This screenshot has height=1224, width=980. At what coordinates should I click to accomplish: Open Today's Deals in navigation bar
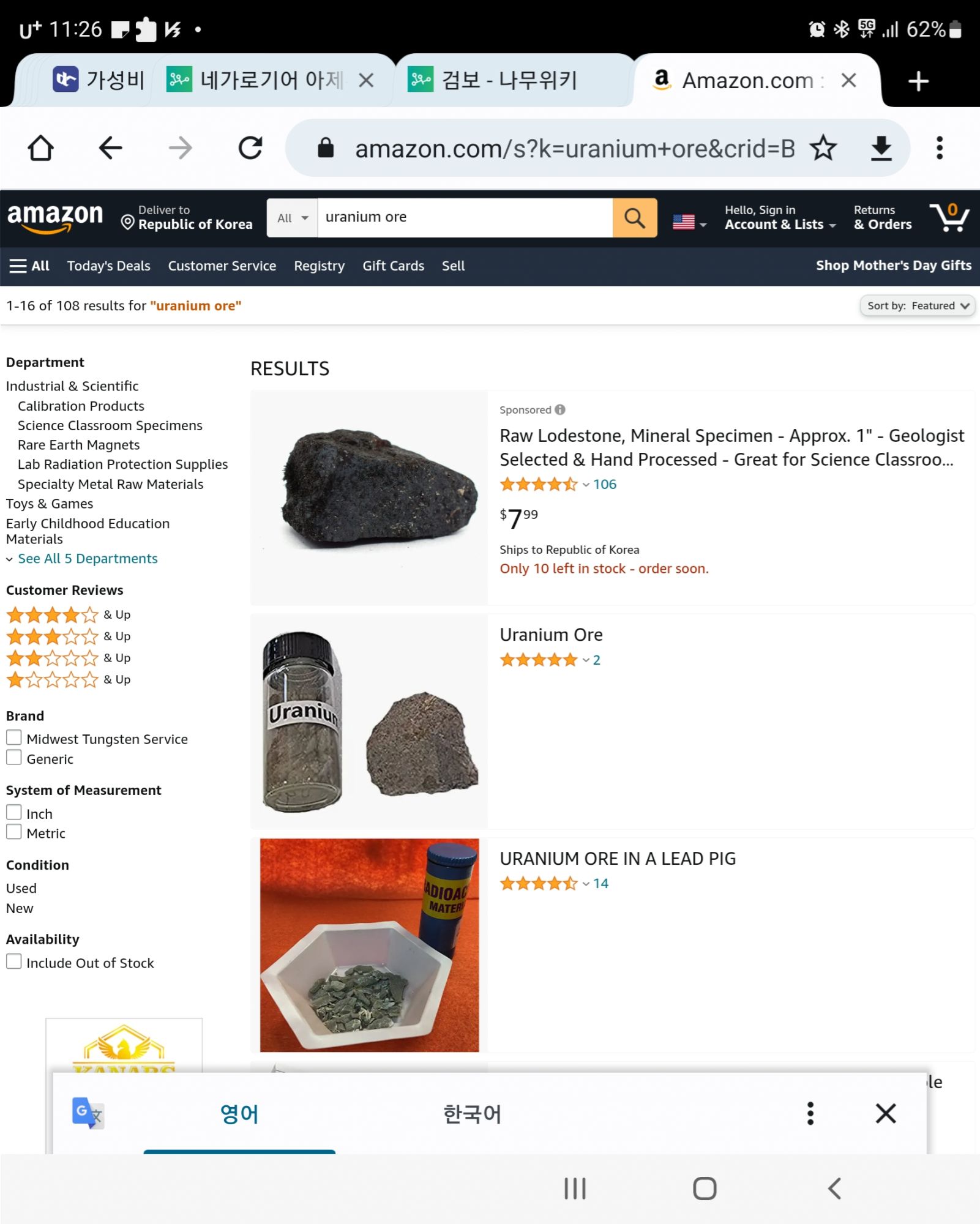(108, 266)
